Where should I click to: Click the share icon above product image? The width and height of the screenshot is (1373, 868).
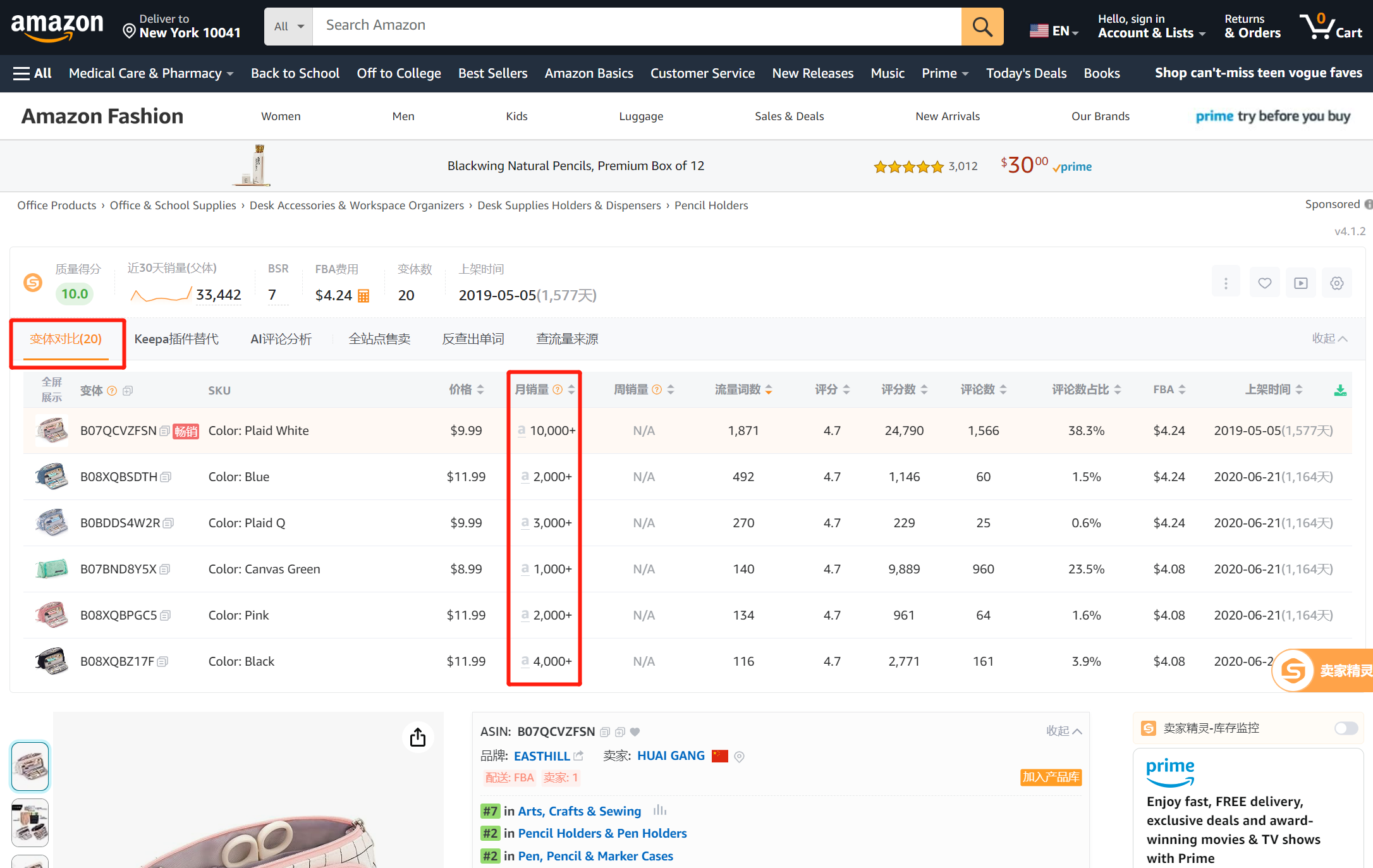[418, 737]
